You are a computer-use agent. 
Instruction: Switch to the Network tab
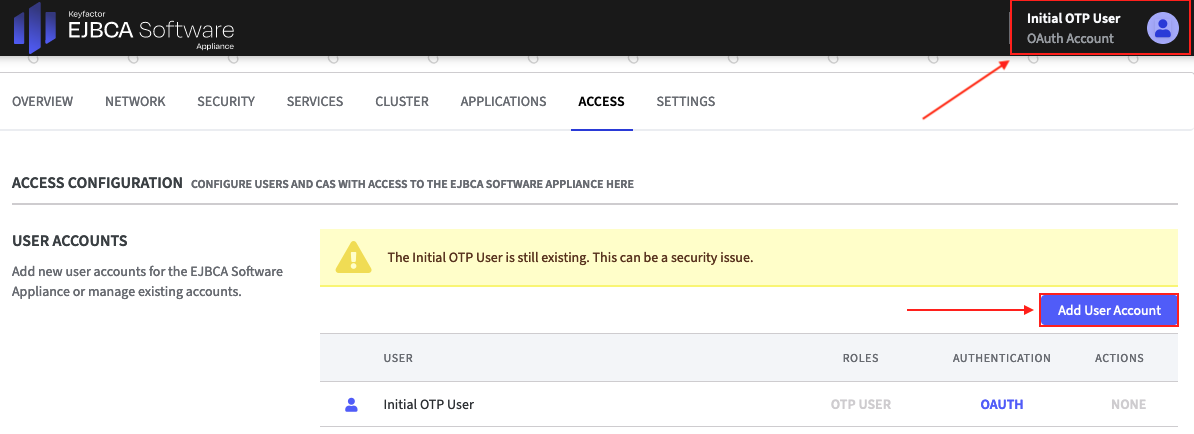[x=135, y=101]
